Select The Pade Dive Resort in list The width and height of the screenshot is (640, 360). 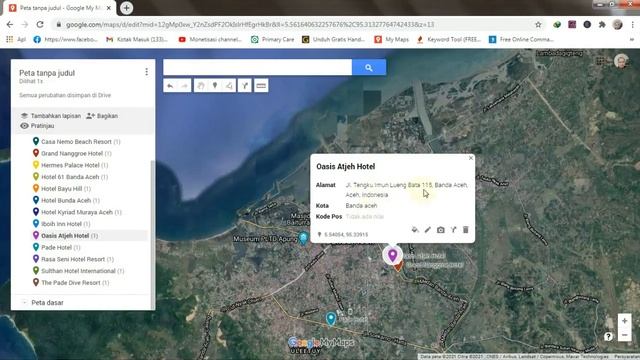coord(71,282)
